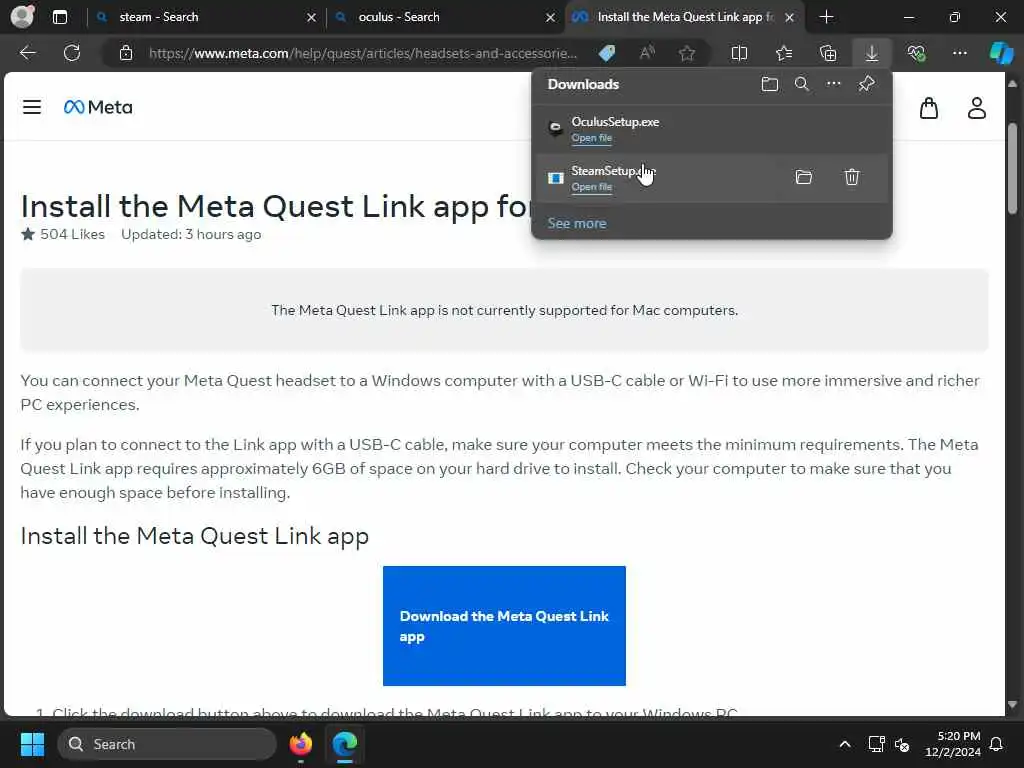
Task: Open more options in the Downloads panel
Action: [x=833, y=84]
